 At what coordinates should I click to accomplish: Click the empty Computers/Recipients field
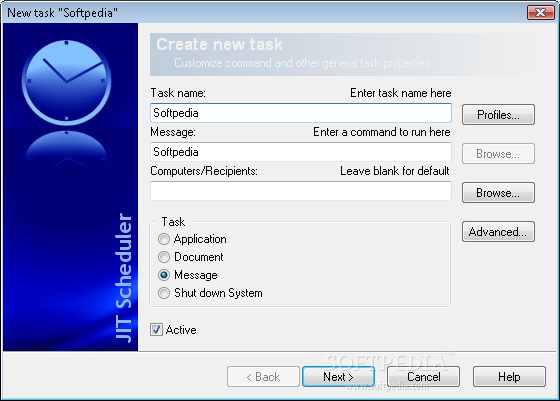coord(301,191)
